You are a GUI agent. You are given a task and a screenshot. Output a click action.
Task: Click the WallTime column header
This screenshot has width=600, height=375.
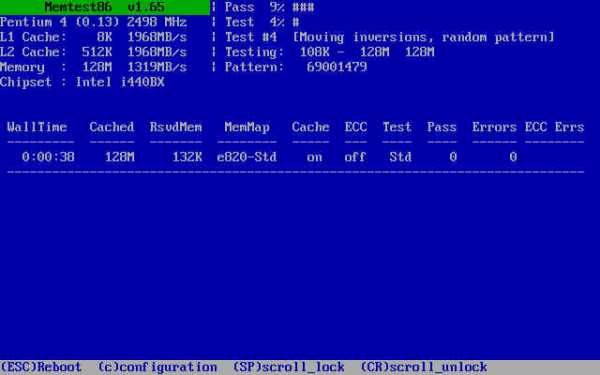37,127
